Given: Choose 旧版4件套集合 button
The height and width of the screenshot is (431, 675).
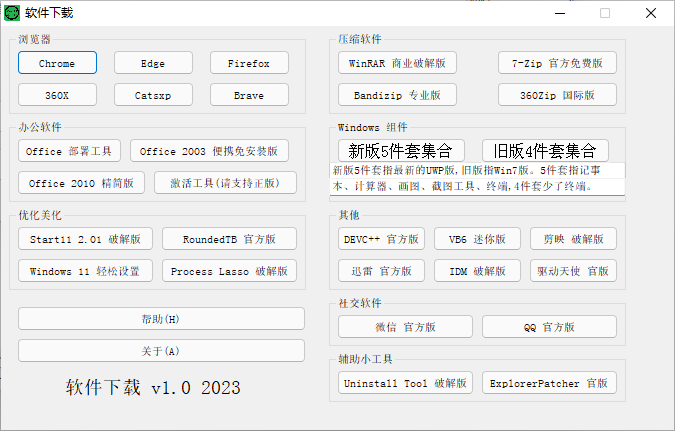Looking at the screenshot, I should pyautogui.click(x=545, y=151).
